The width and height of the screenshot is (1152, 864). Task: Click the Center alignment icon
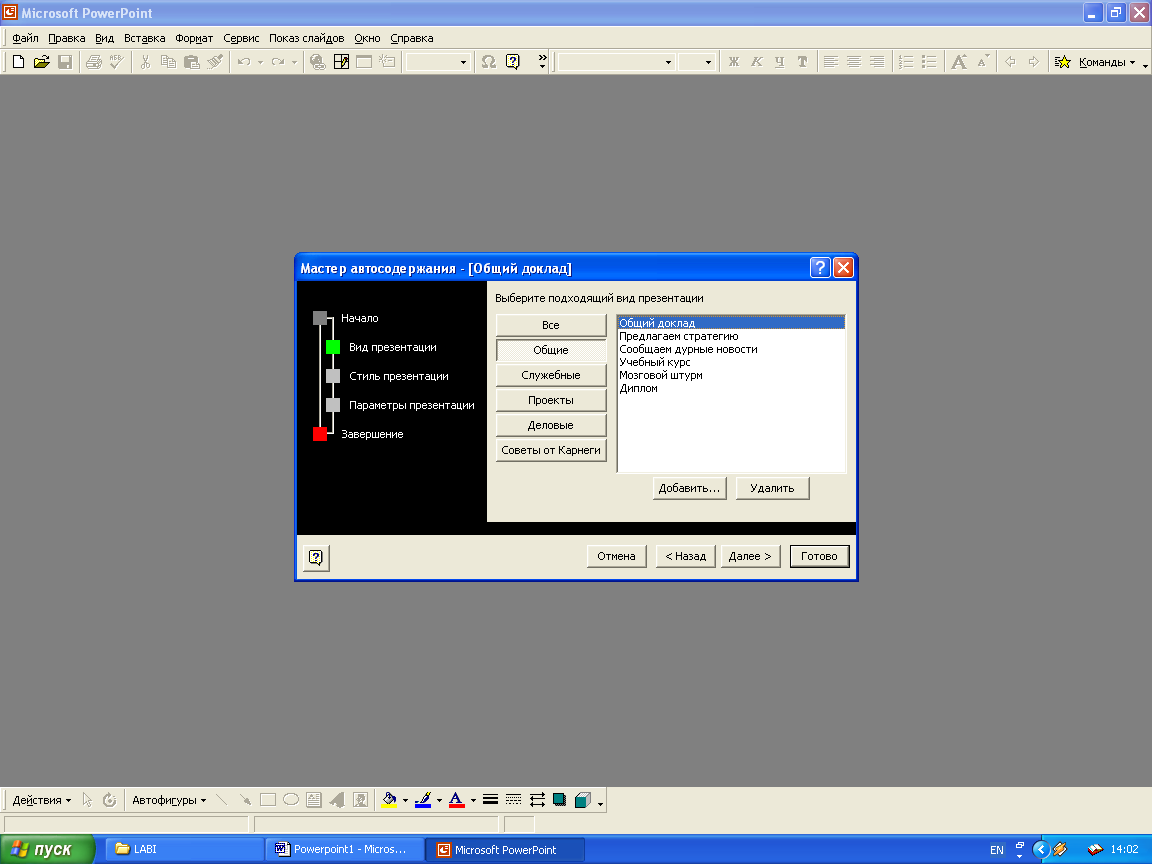(x=854, y=62)
